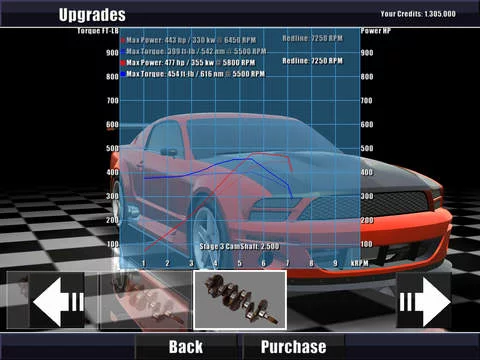The width and height of the screenshot is (480, 360).
Task: Click the upper faded Redline 7250 RPM text
Action: coord(313,38)
